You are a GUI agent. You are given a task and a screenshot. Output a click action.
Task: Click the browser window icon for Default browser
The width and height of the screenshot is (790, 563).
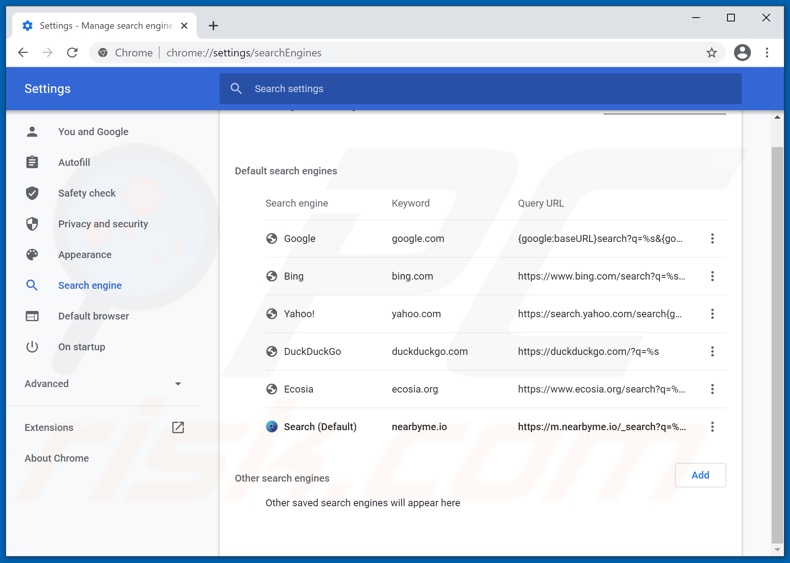[32, 316]
